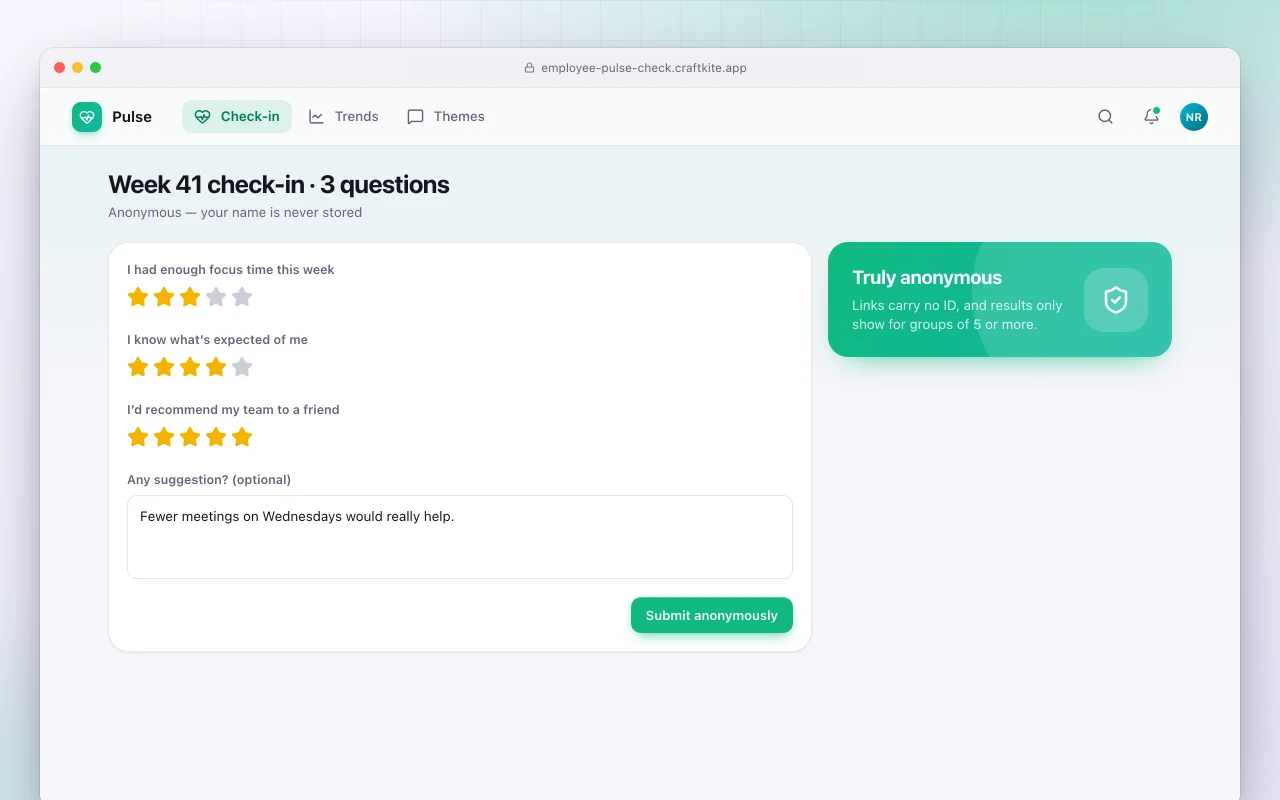Open the NR user avatar
The width and height of the screenshot is (1280, 800).
1193,117
